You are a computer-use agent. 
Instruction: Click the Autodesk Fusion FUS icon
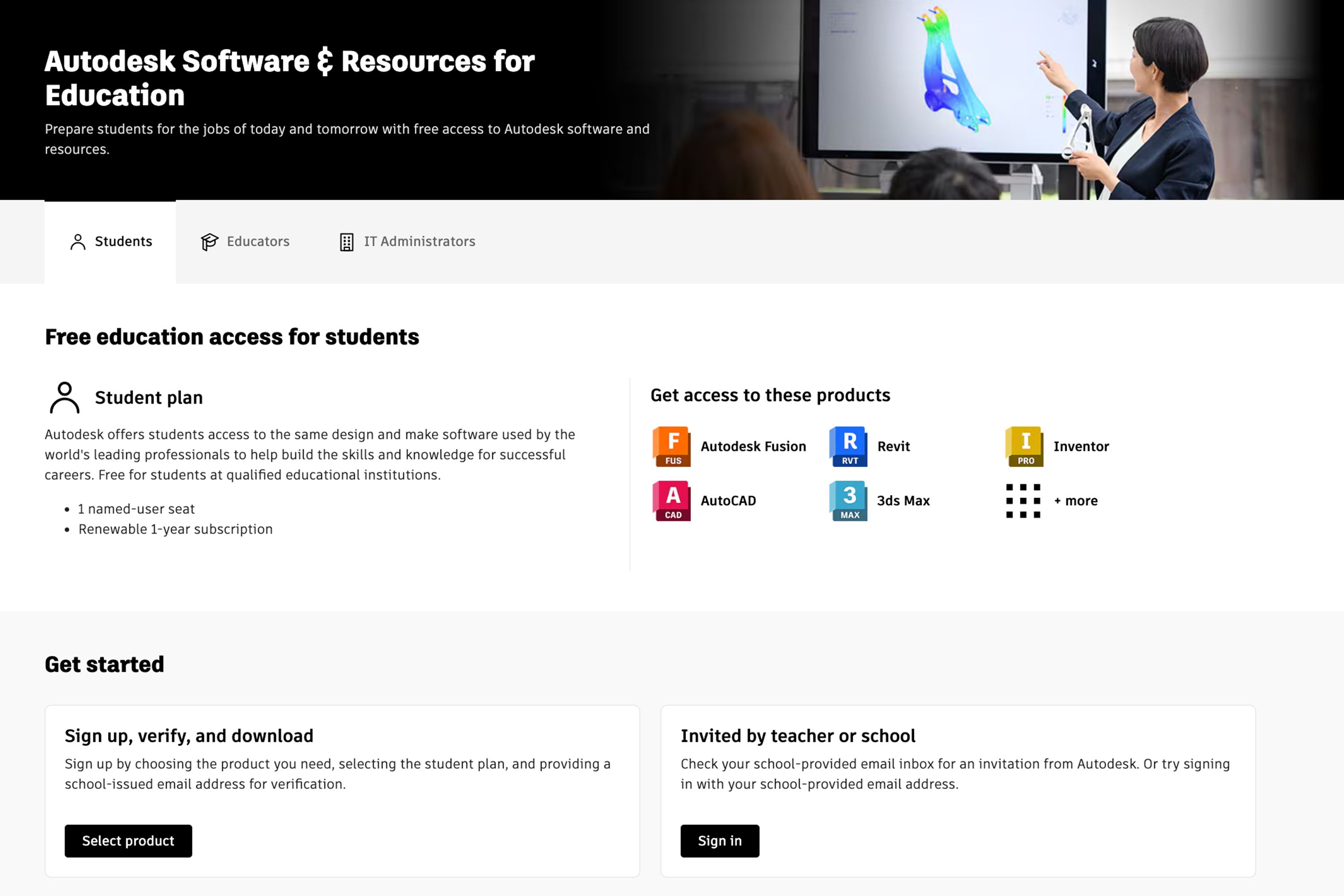coord(672,446)
